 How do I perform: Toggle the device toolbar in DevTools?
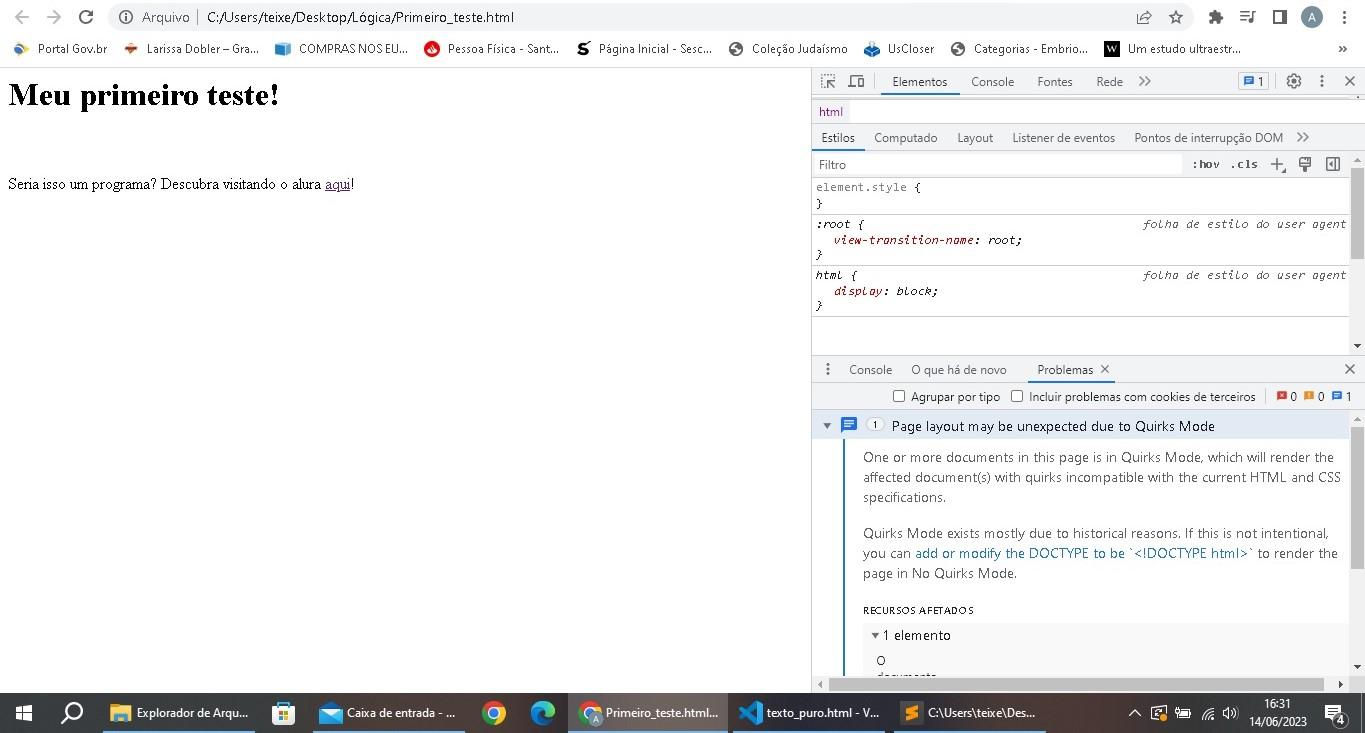click(x=856, y=82)
